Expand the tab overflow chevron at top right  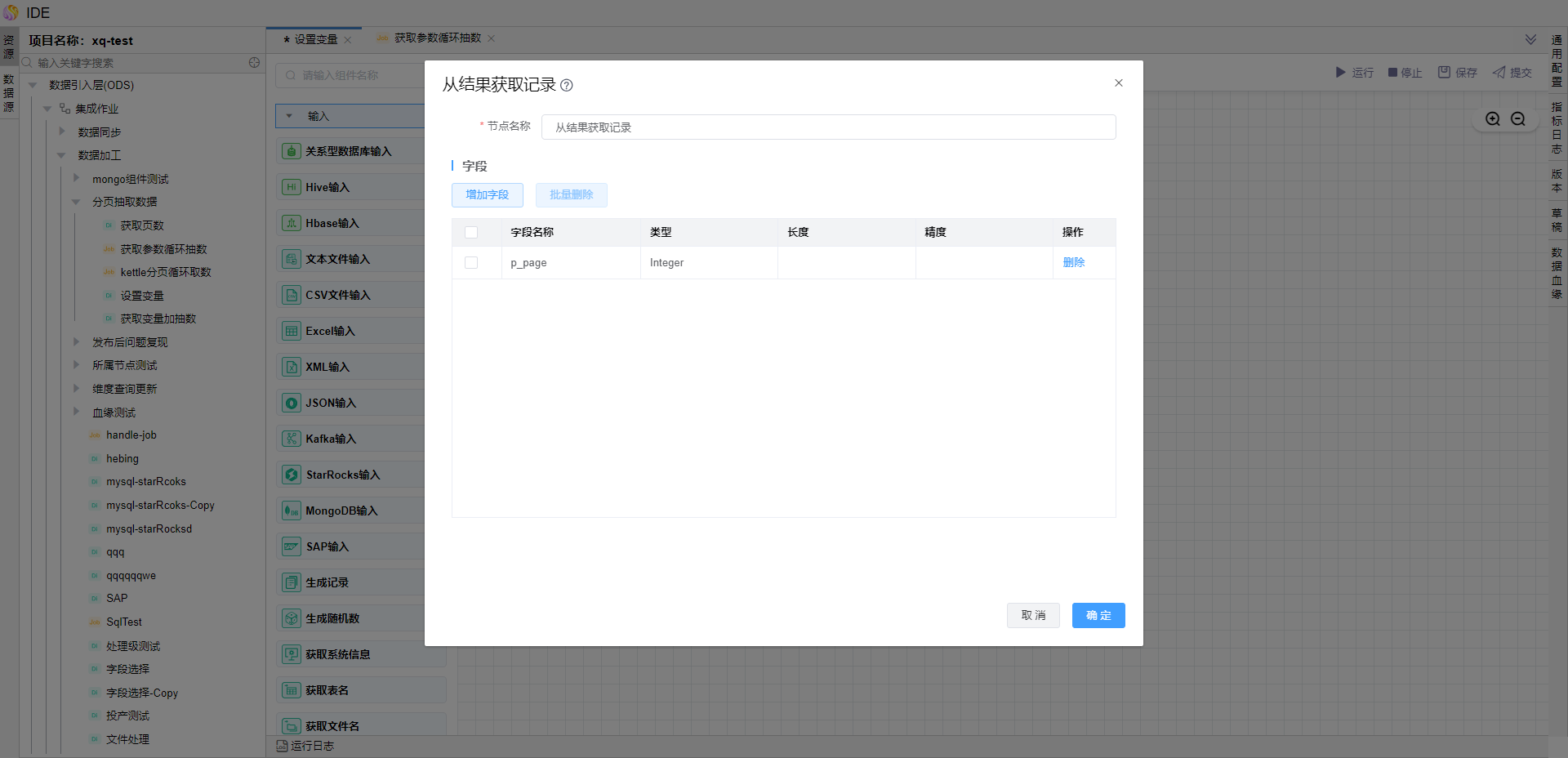point(1530,39)
